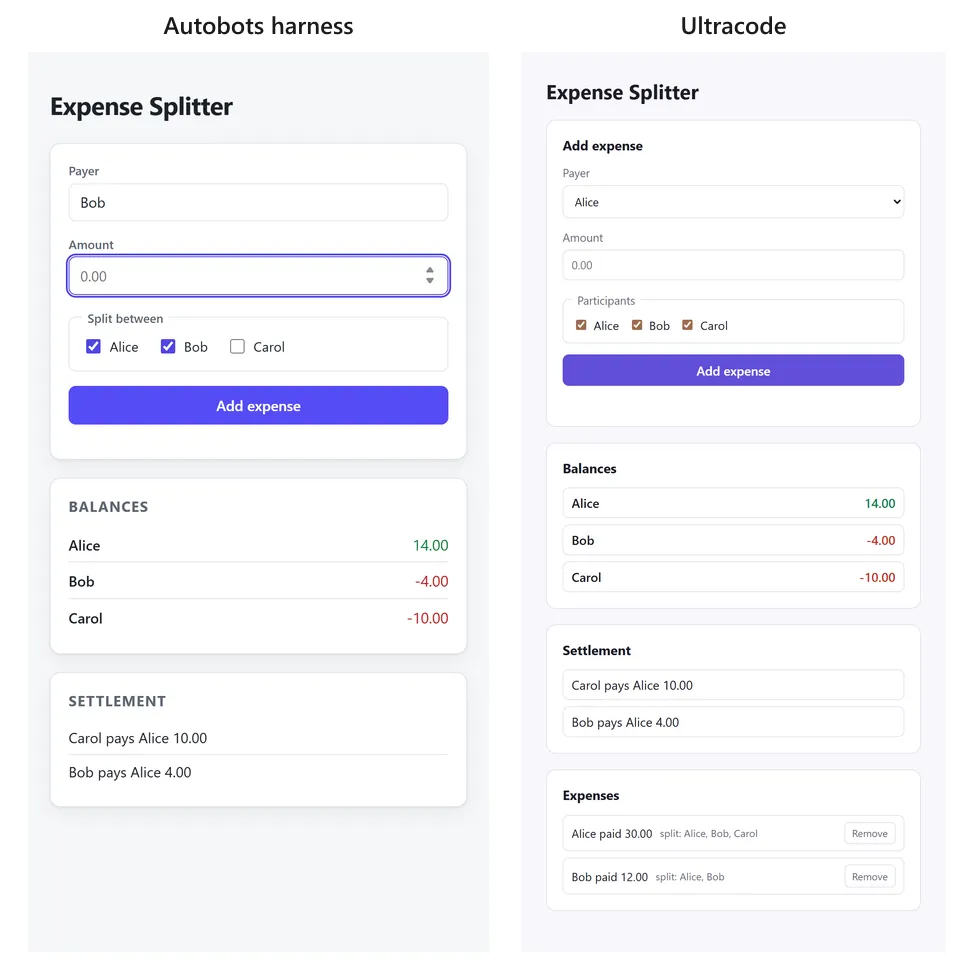Screen dimensions: 974x980
Task: Remove the Alice paid 30.00 expense
Action: pyautogui.click(x=870, y=834)
